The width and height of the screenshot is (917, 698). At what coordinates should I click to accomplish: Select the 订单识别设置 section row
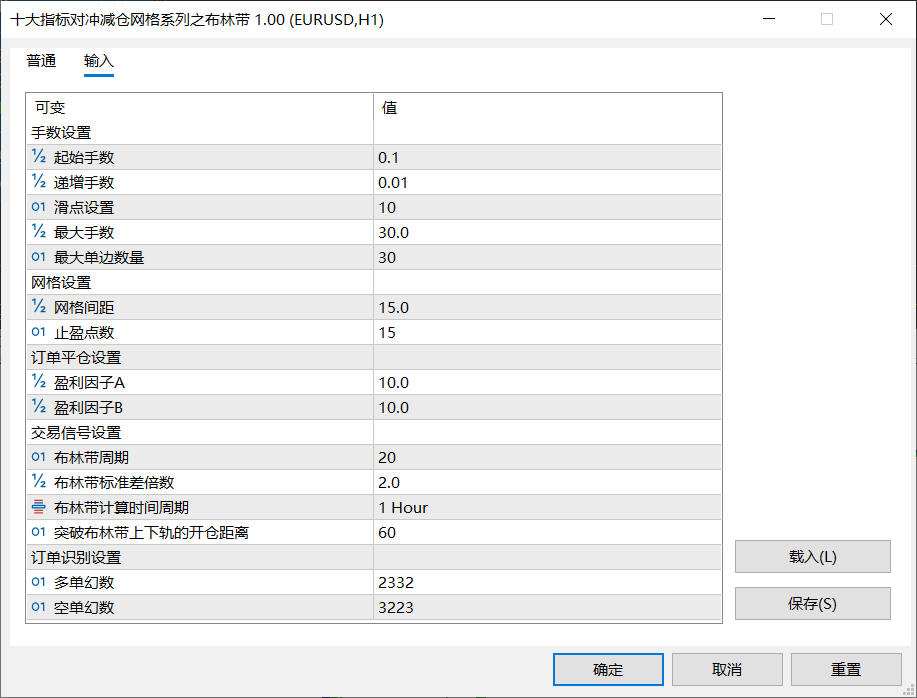pos(374,557)
